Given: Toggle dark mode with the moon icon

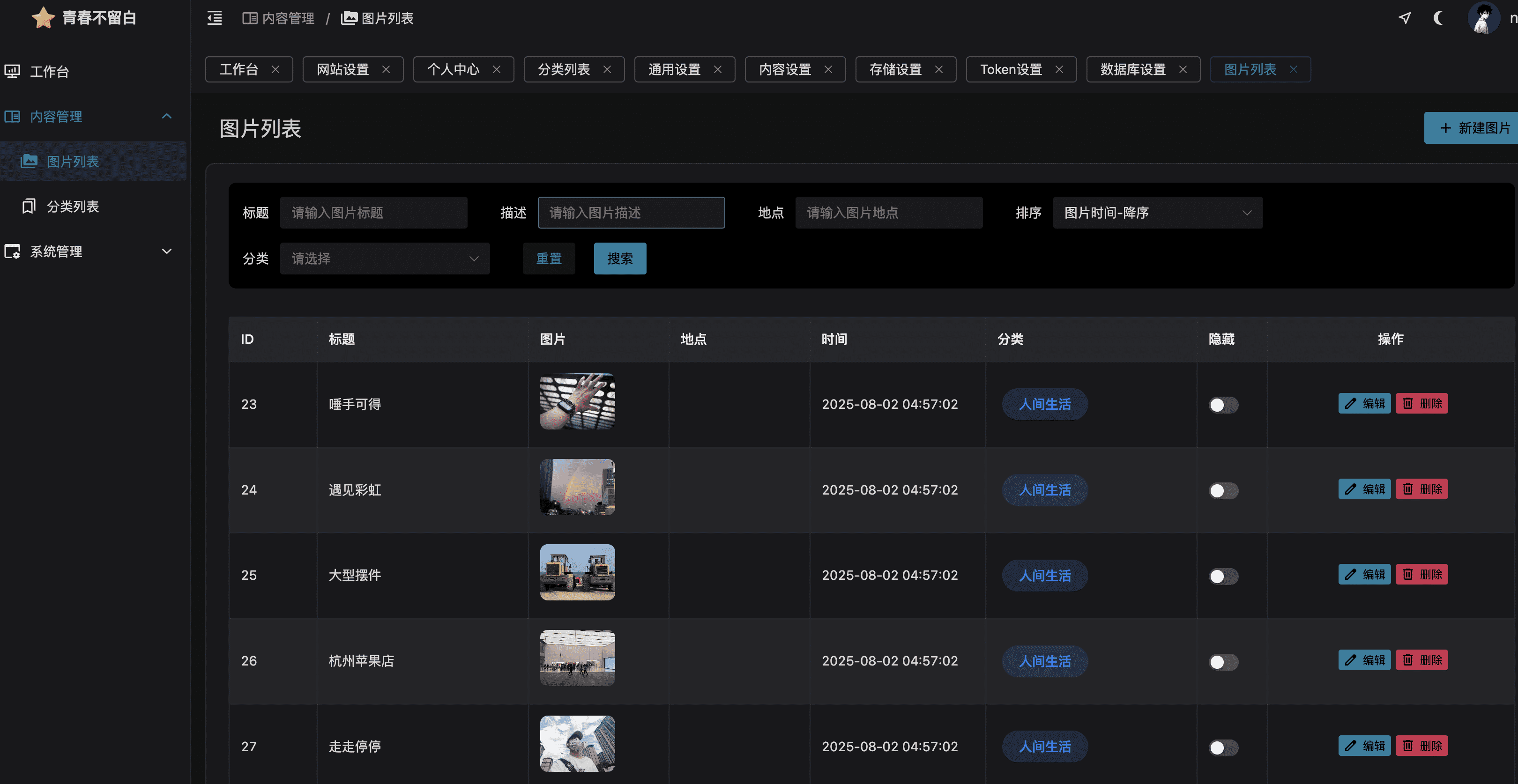Looking at the screenshot, I should click(x=1438, y=18).
